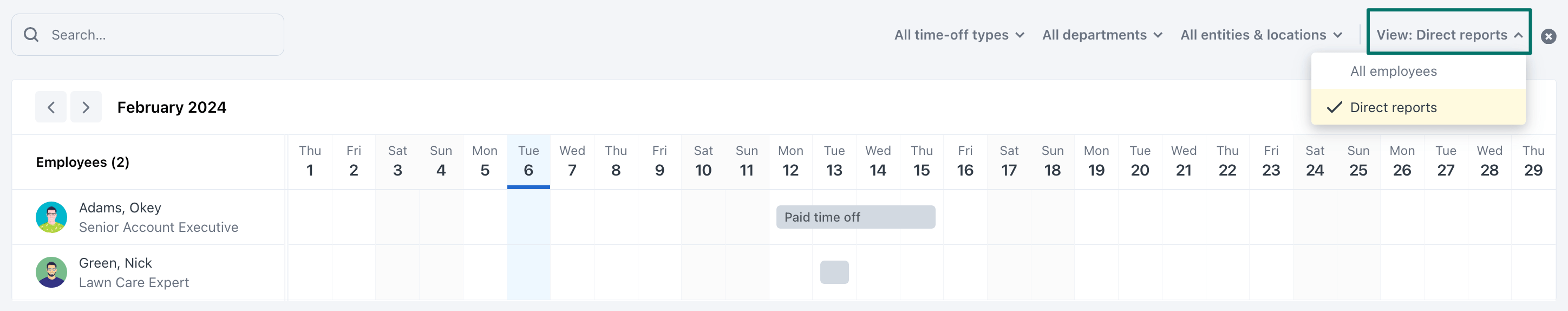Image resolution: width=1568 pixels, height=311 pixels.
Task: Click the search magnifier icon
Action: click(31, 35)
